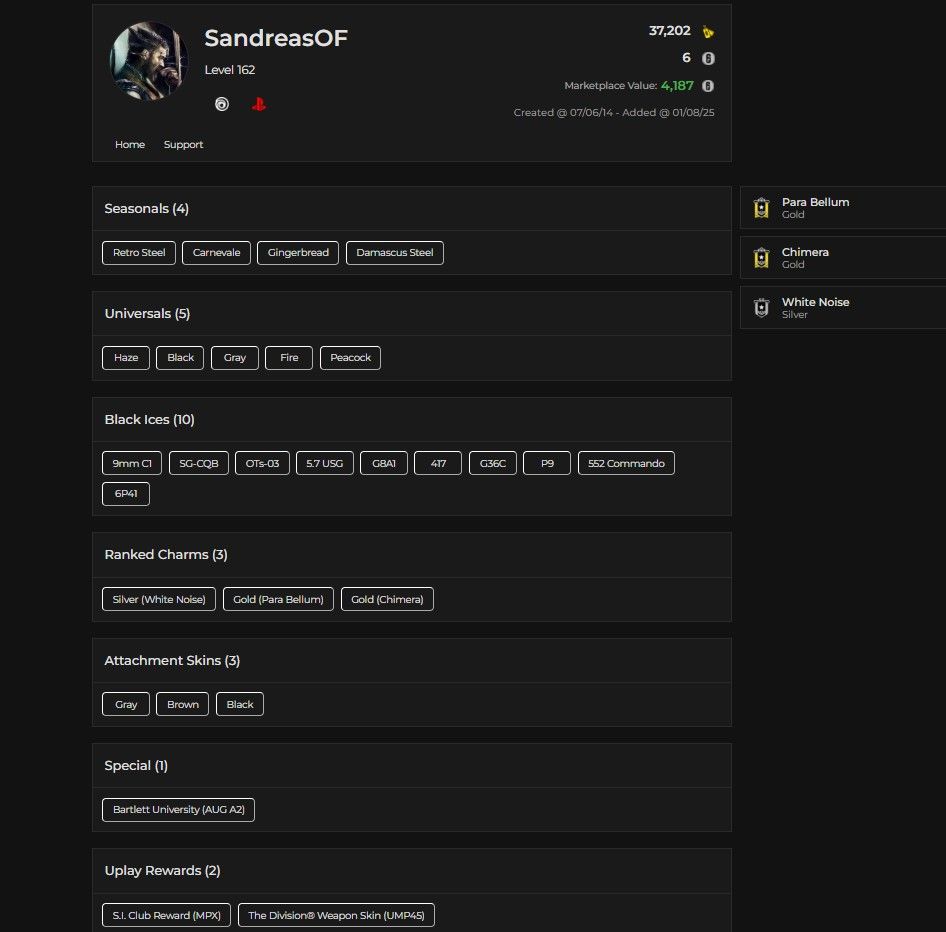Choose the G36C Black Ice tag
946x932 pixels.
[493, 463]
